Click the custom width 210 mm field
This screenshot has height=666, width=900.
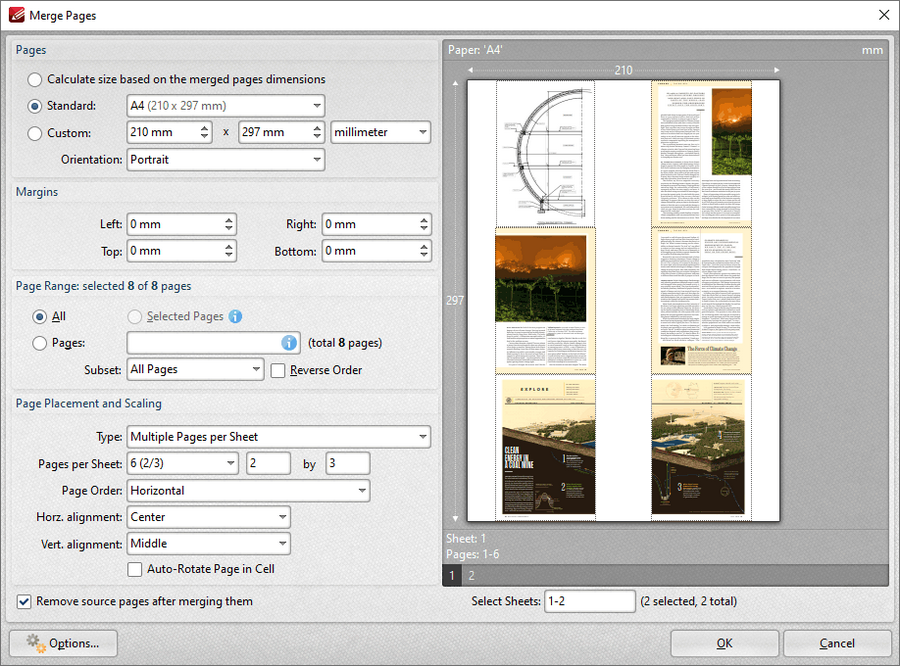tap(162, 132)
